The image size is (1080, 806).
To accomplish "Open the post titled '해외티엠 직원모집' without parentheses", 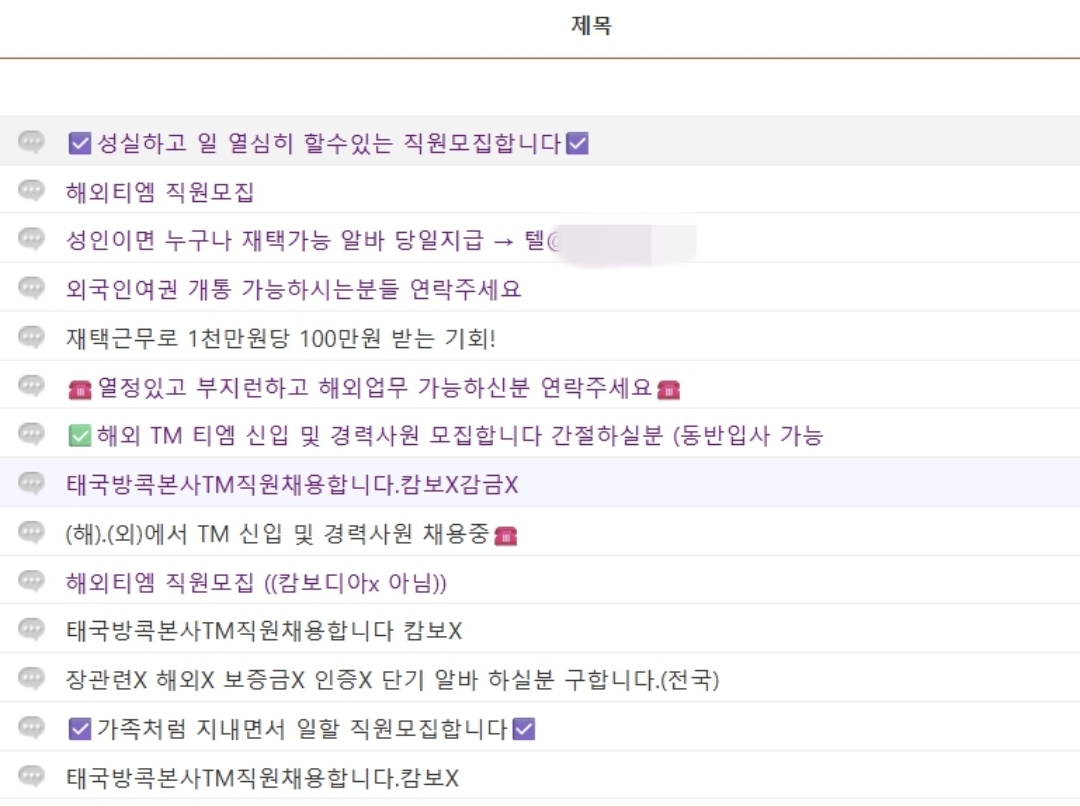I will click(x=160, y=192).
